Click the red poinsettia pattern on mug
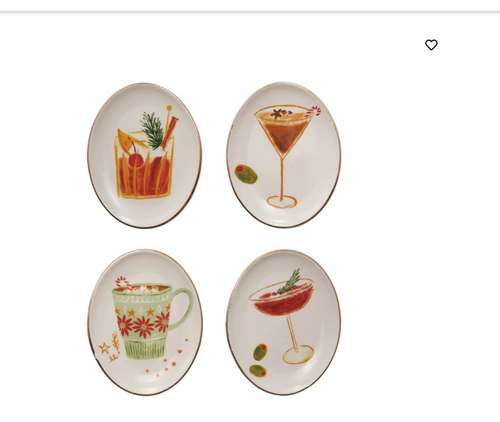 (143, 324)
